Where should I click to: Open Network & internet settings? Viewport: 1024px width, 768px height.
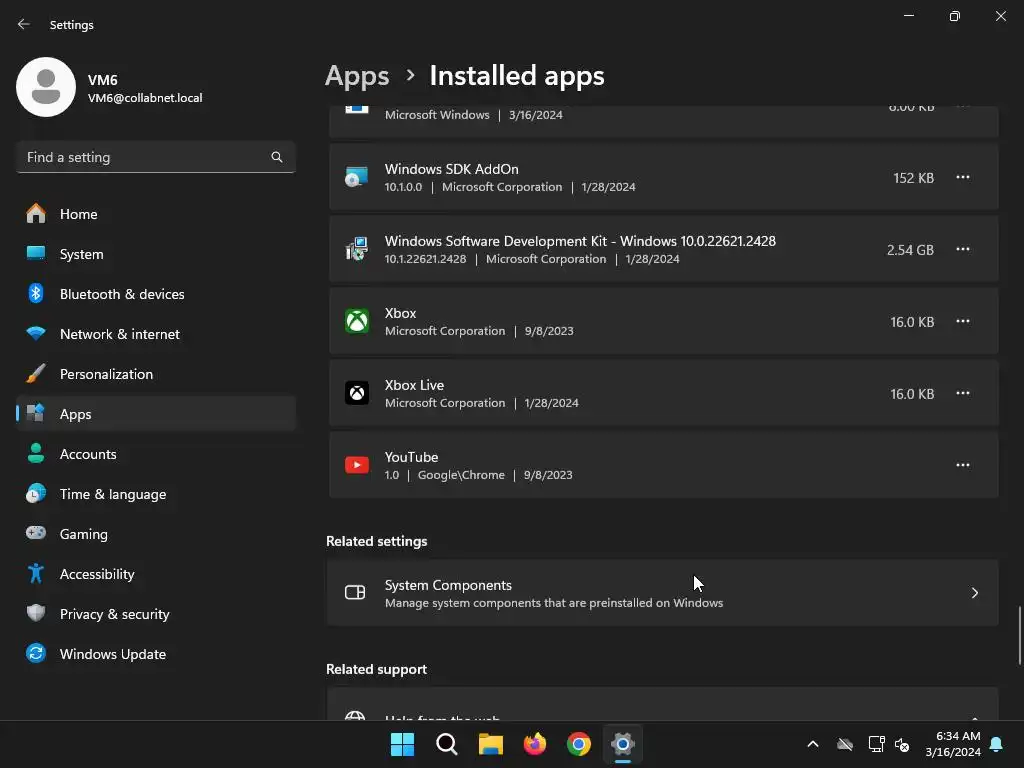[156, 334]
